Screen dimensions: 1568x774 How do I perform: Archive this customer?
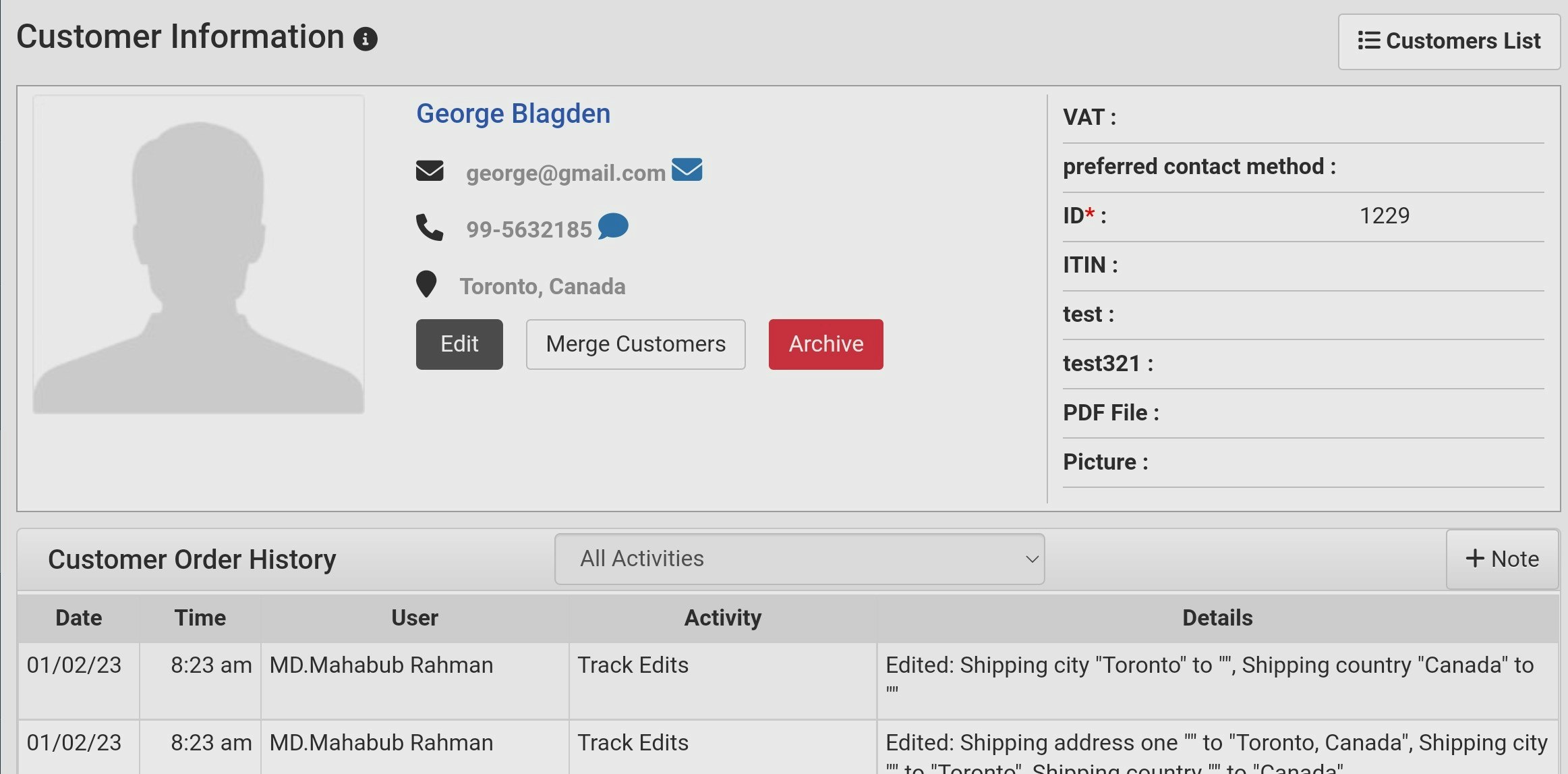[825, 344]
